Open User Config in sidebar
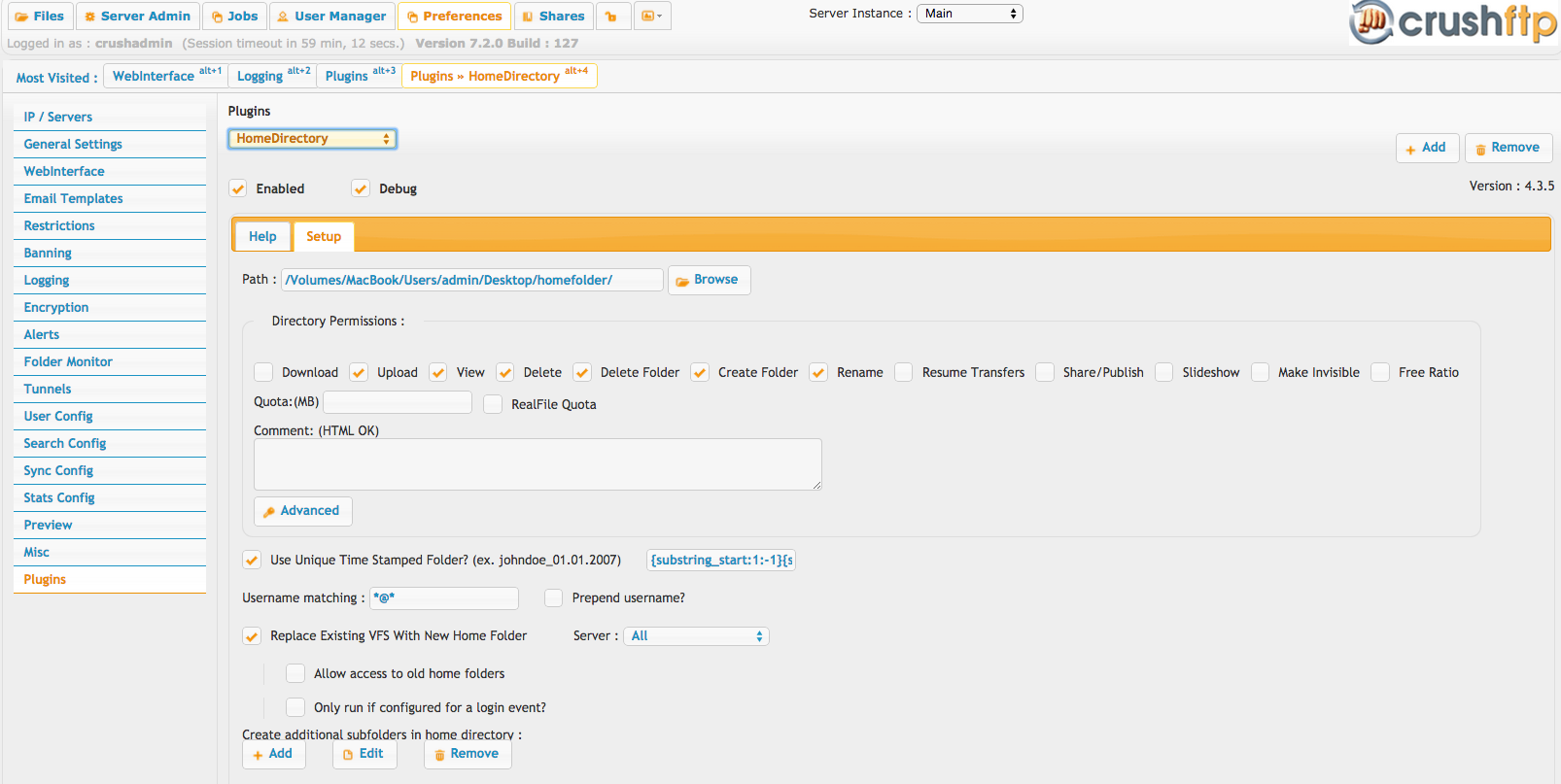The image size is (1561, 784). (110, 416)
